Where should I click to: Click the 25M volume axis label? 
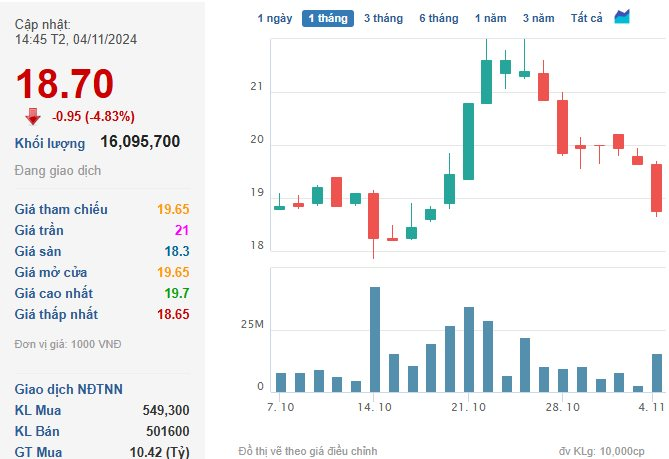252,325
